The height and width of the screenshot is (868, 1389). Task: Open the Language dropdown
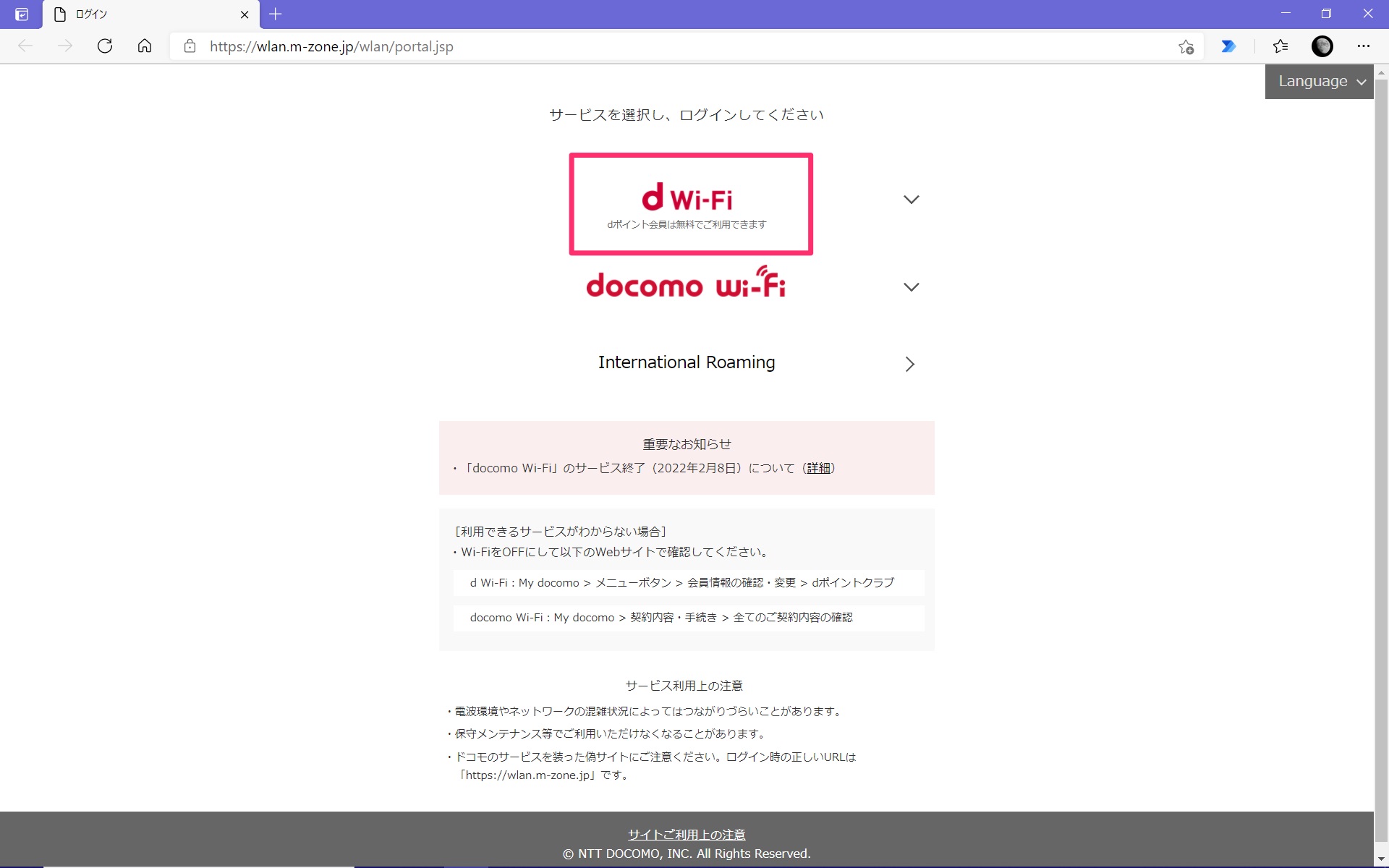coord(1319,81)
